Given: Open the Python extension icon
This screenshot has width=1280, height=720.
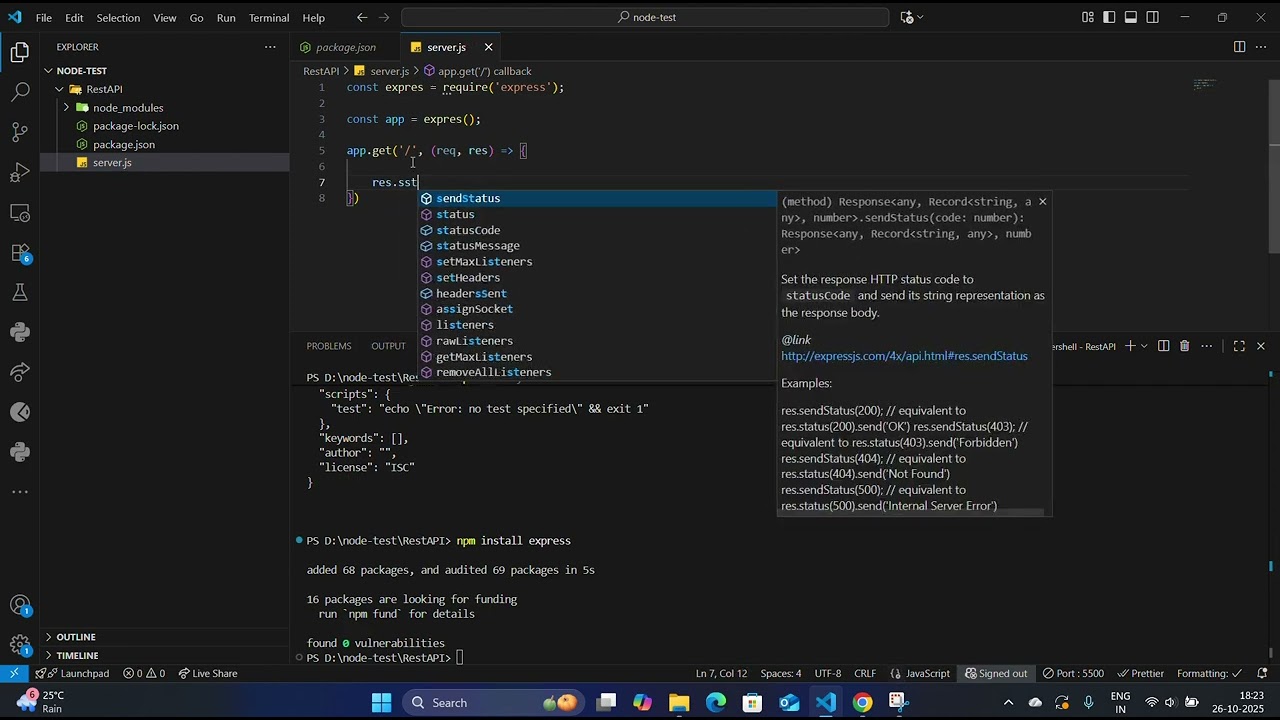Looking at the screenshot, I should point(20,332).
